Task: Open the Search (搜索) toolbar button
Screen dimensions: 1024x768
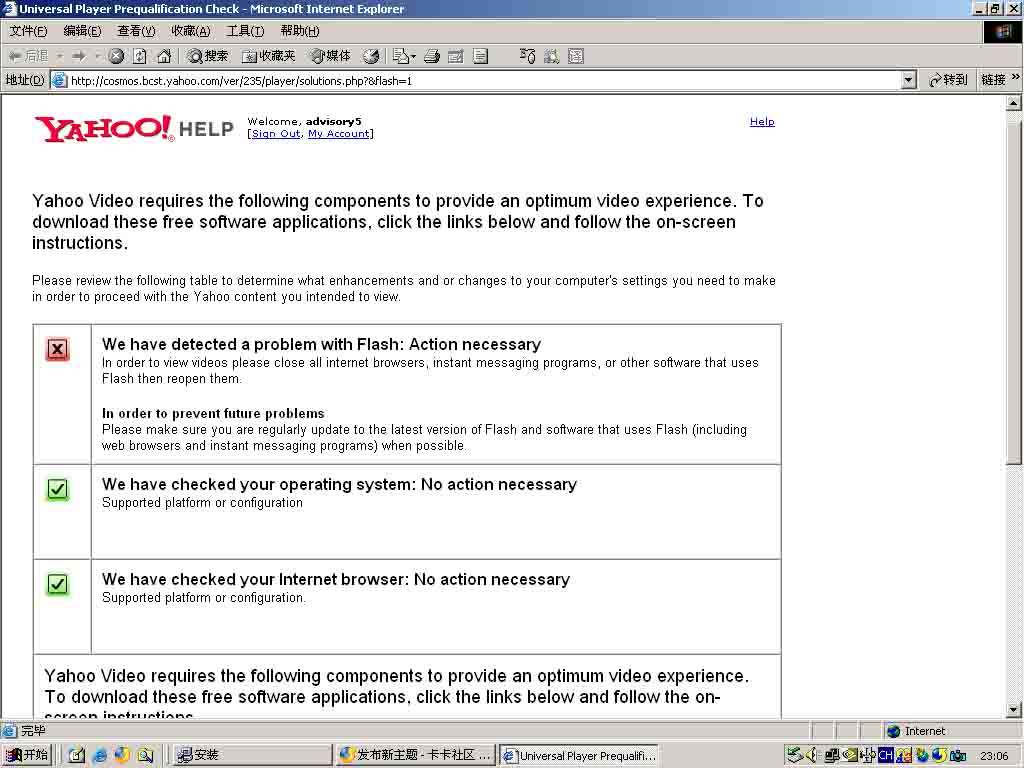Action: tap(208, 56)
